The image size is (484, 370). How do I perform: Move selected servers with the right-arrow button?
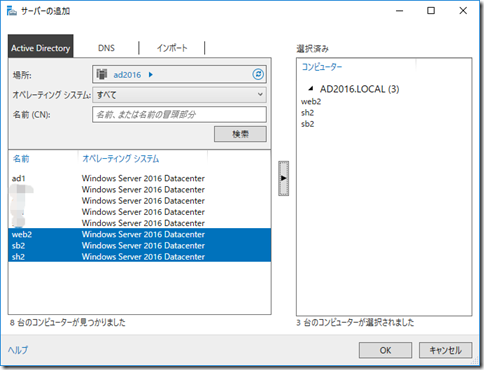[284, 178]
